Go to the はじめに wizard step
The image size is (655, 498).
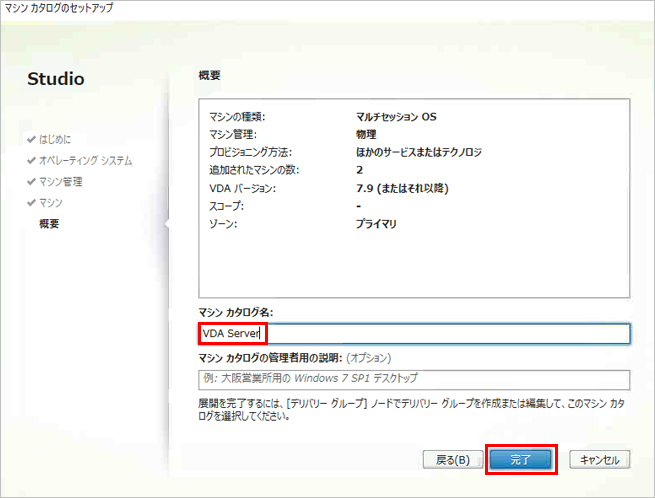55,139
